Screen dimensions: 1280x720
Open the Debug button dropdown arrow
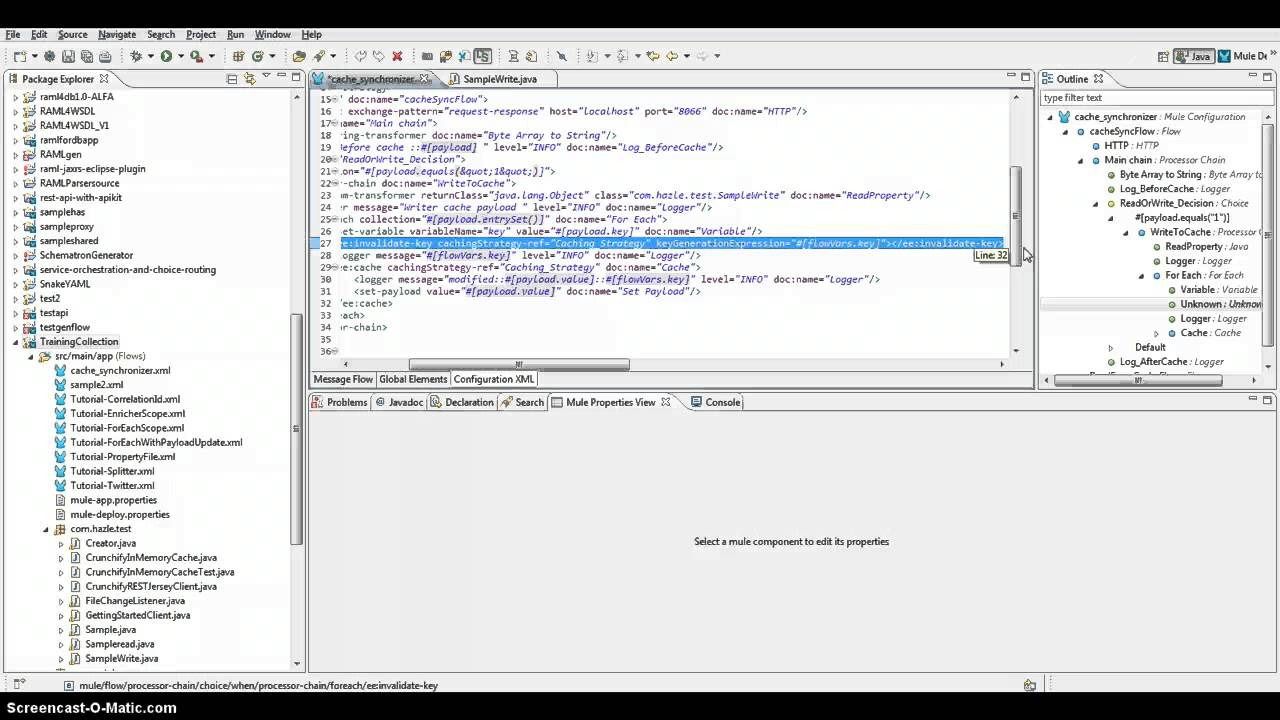coord(150,56)
